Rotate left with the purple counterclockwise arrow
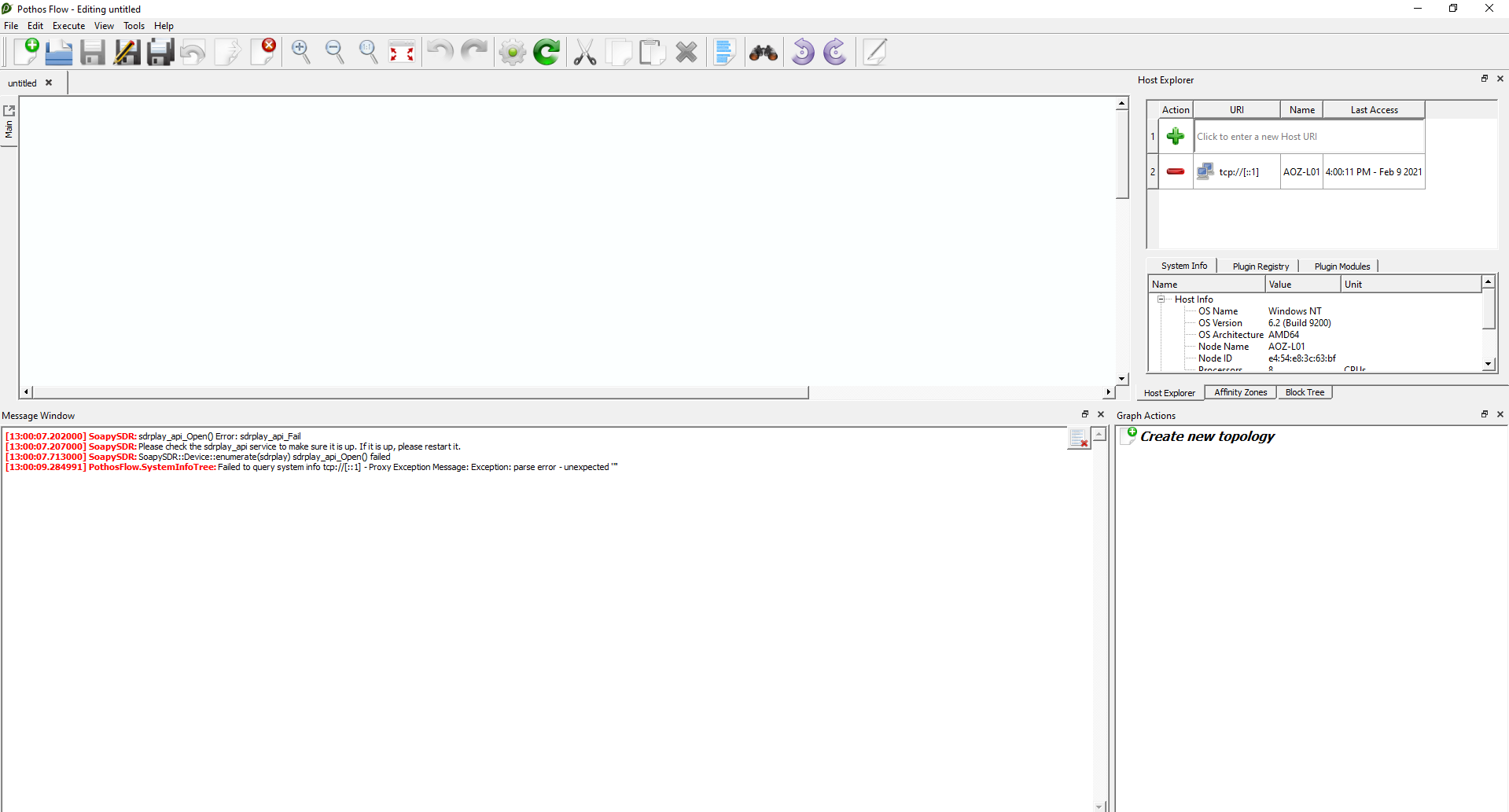The image size is (1509, 812). click(802, 52)
